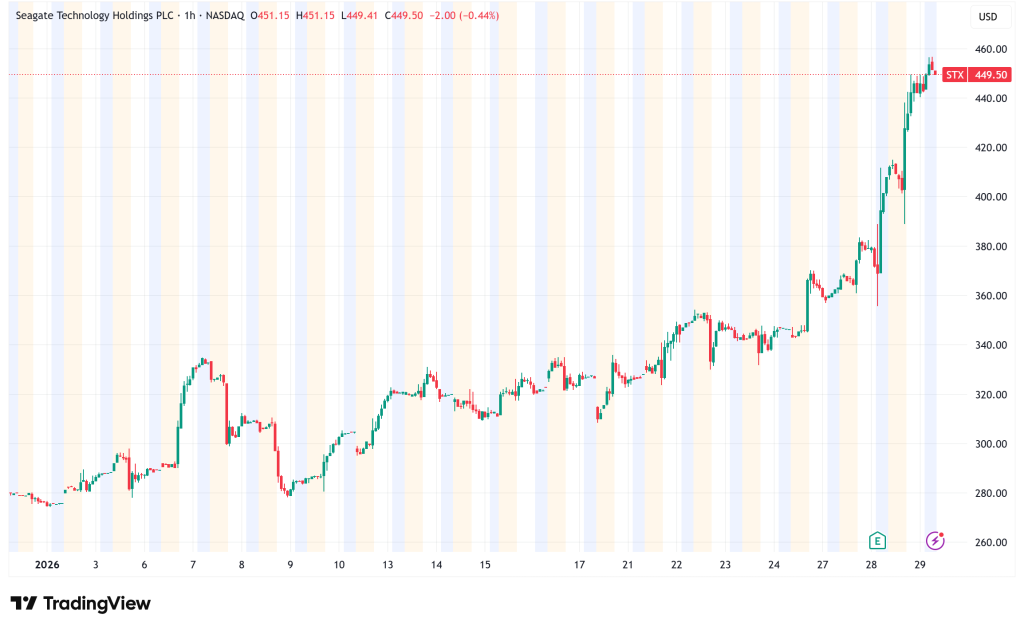Click the NASDAQ exchange label
This screenshot has width=1024, height=630.
[x=221, y=15]
